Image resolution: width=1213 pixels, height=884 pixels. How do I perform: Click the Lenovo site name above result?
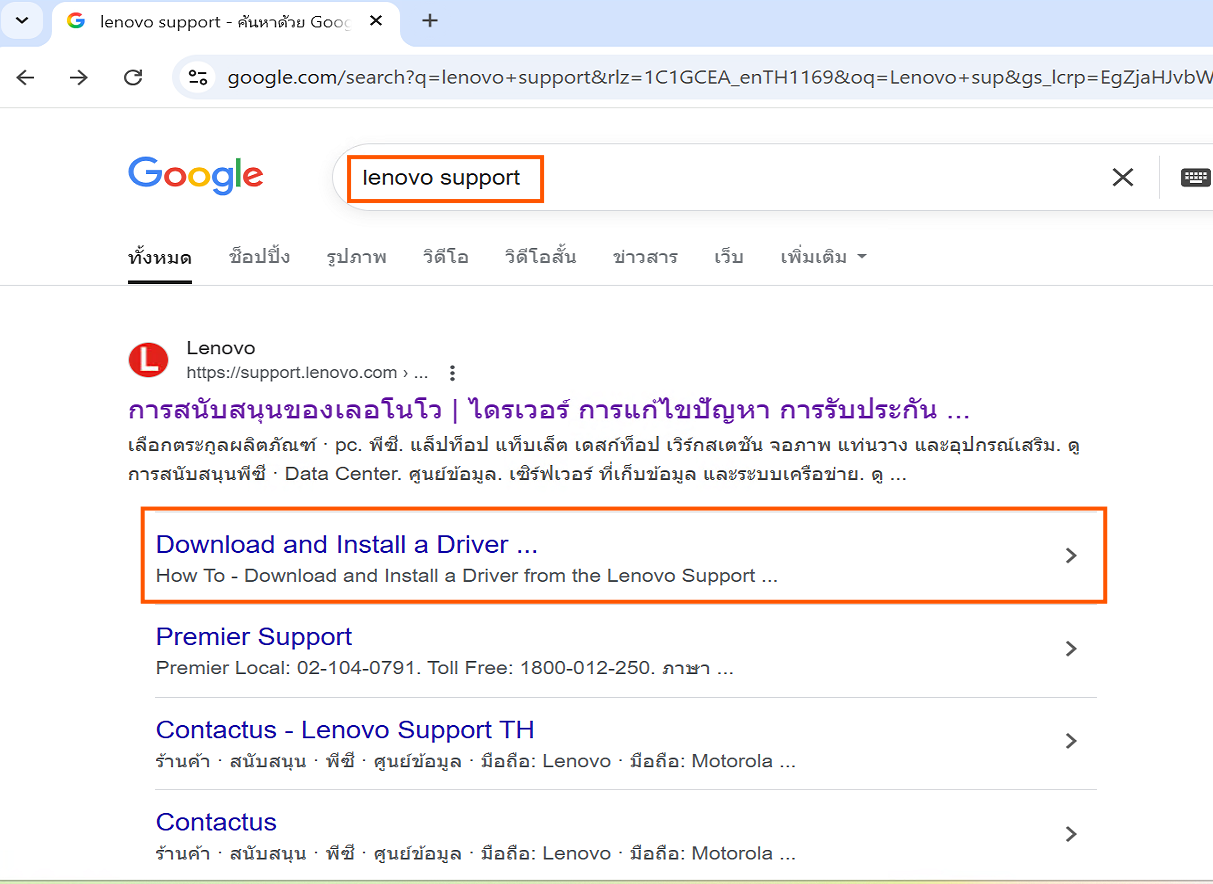pyautogui.click(x=220, y=348)
